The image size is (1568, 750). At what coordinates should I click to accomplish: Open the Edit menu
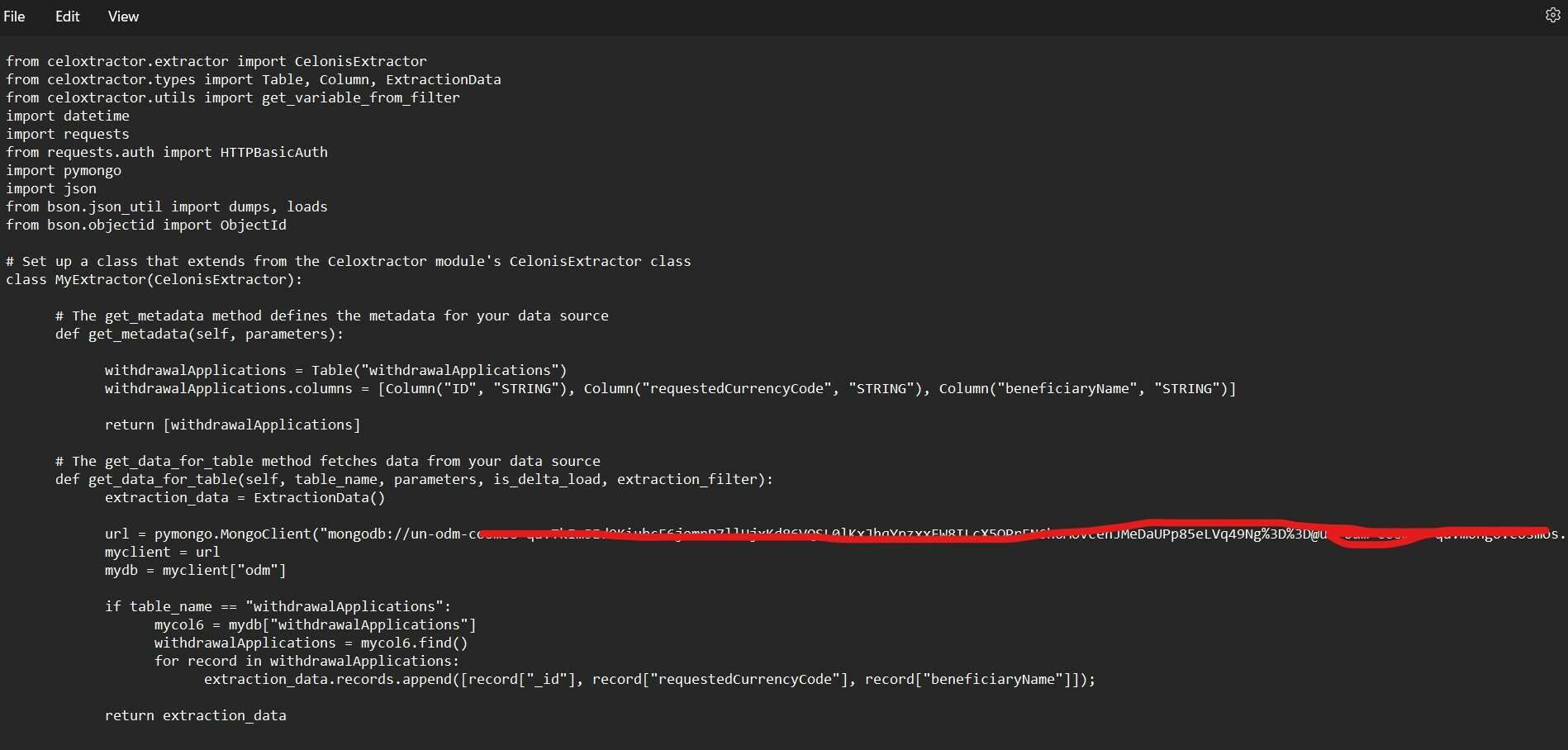(67, 17)
